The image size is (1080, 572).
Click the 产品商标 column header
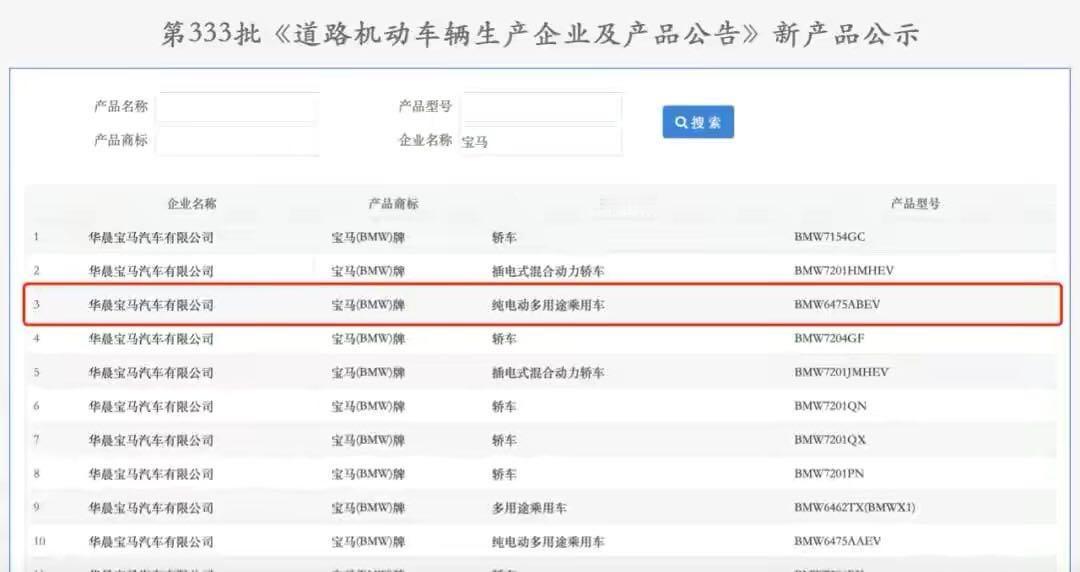(393, 203)
